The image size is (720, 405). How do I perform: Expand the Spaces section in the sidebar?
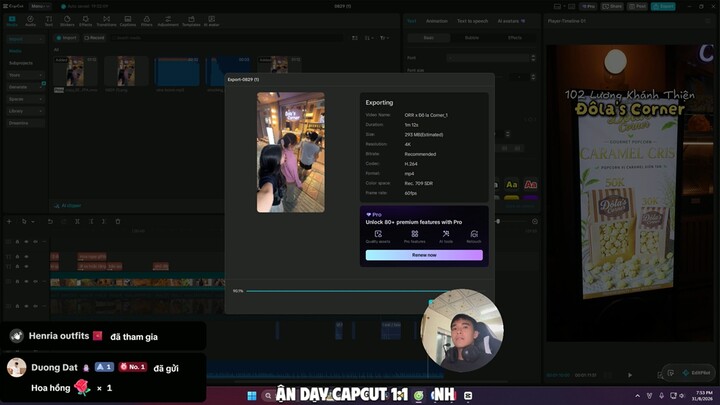tap(26, 99)
